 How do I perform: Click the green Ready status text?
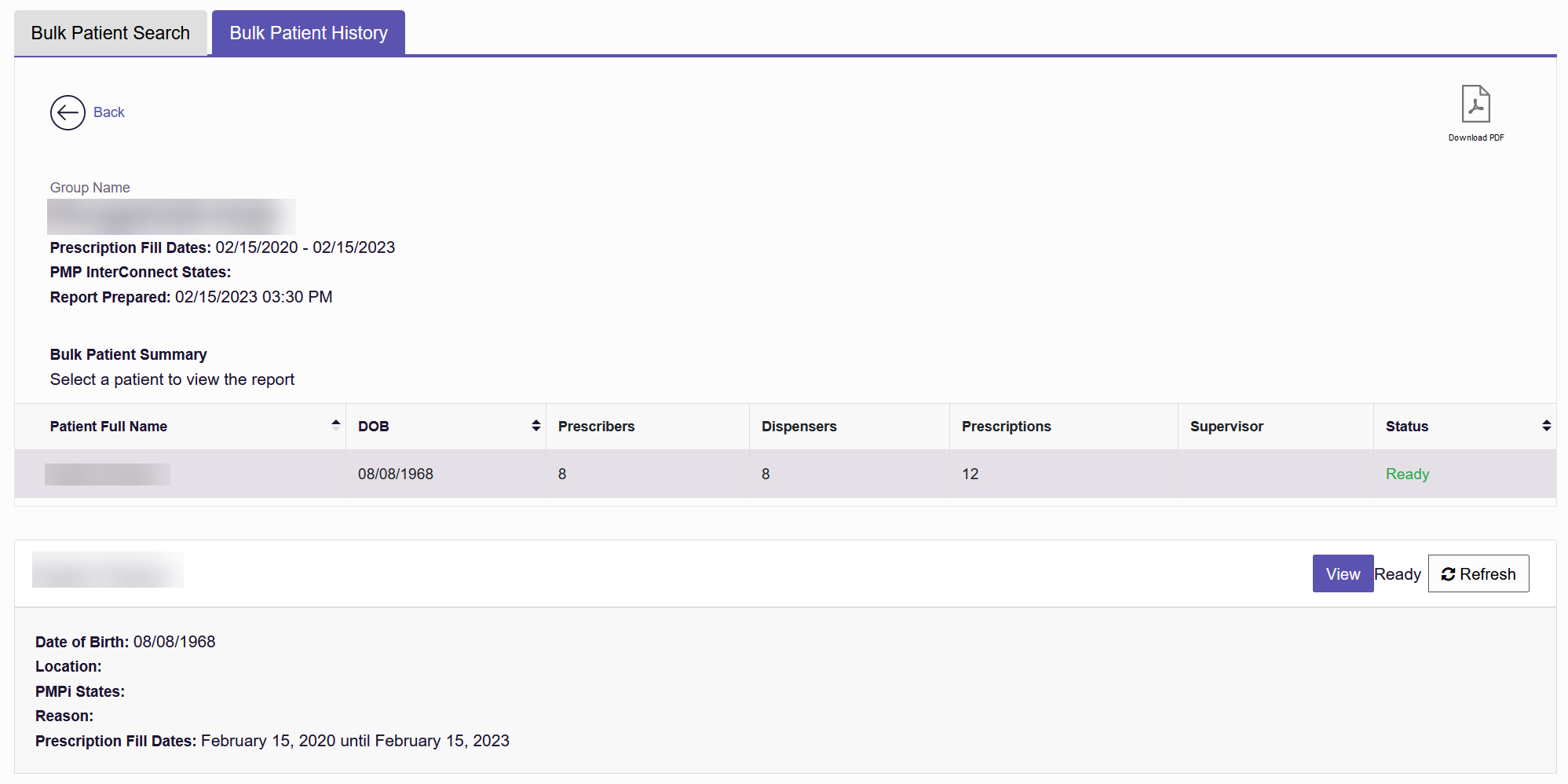coord(1407,474)
